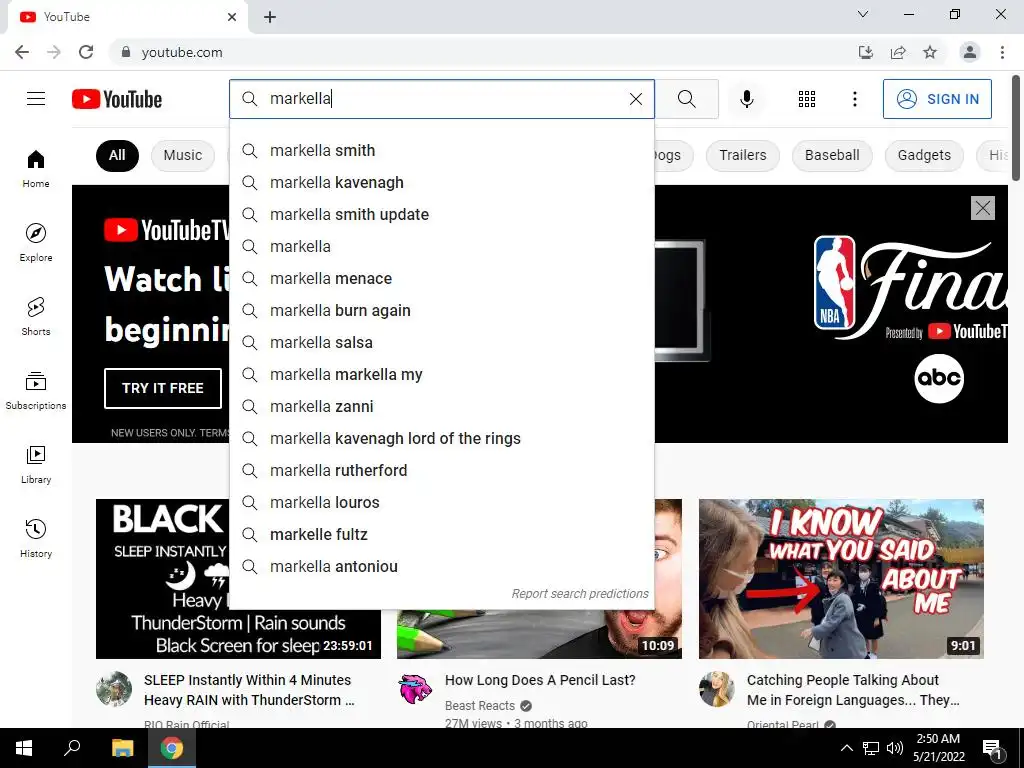The height and width of the screenshot is (768, 1024).
Task: Open the 'I Know What You Said' thumbnail
Action: [841, 579]
